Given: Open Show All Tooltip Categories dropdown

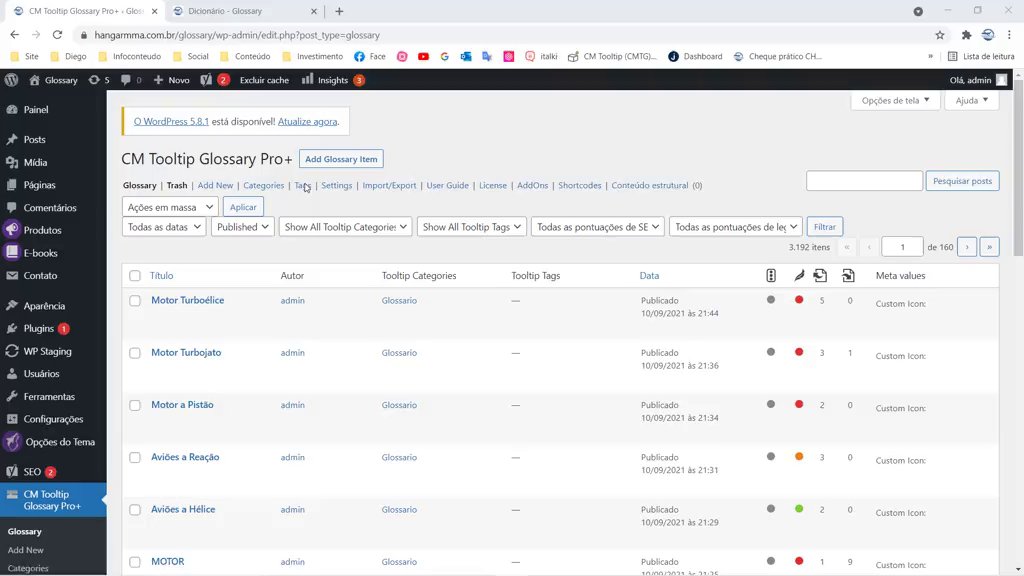Looking at the screenshot, I should point(345,227).
